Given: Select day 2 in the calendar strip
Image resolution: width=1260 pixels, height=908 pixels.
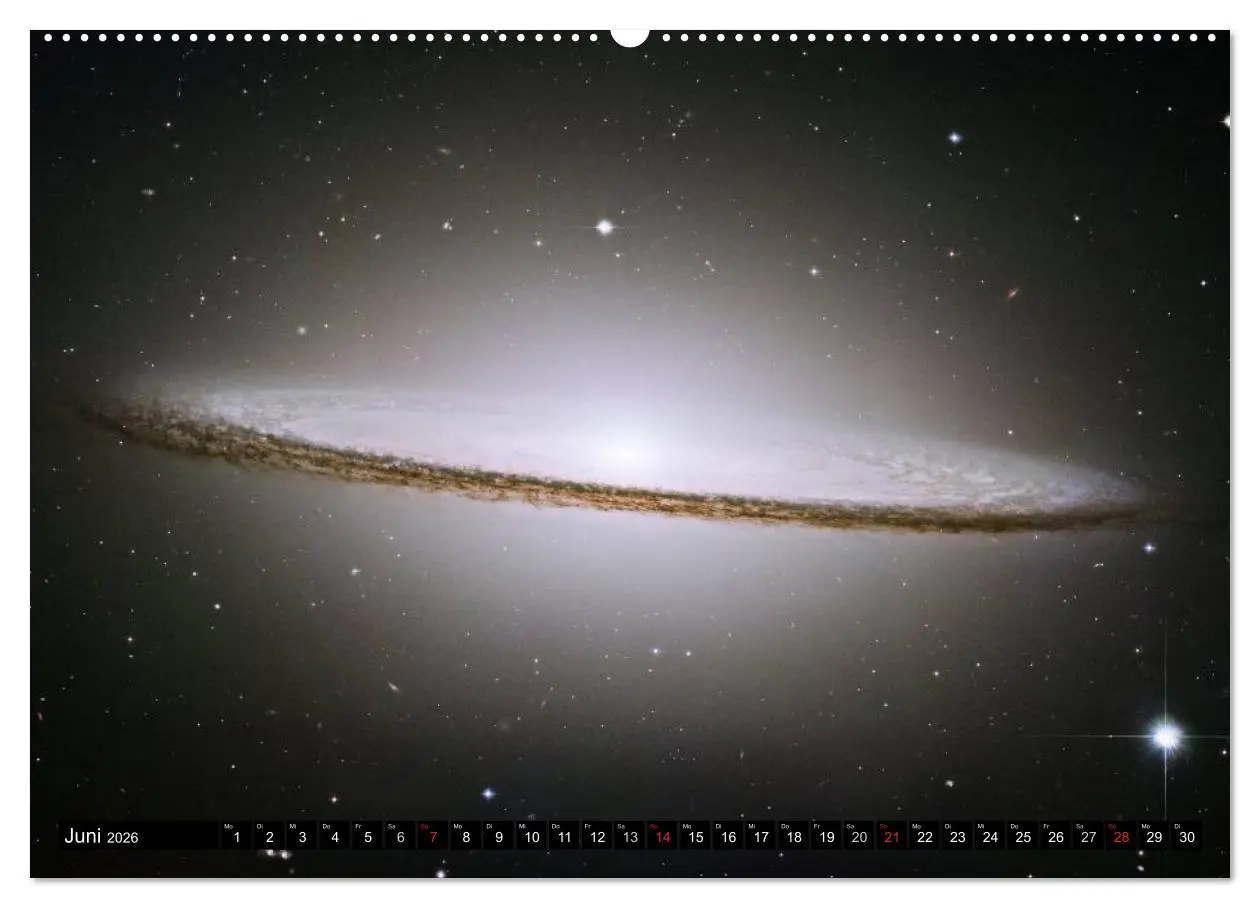Looking at the screenshot, I should pos(269,837).
